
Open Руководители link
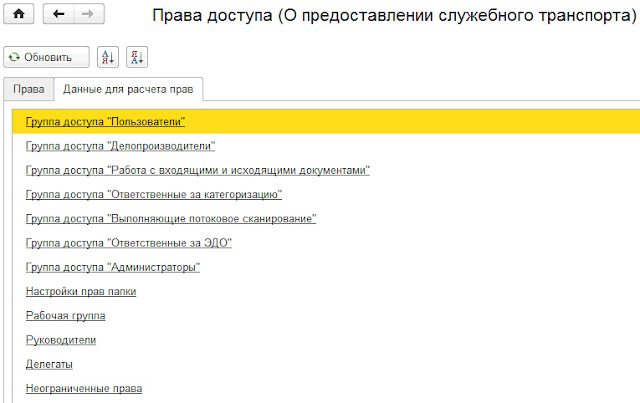[61, 340]
